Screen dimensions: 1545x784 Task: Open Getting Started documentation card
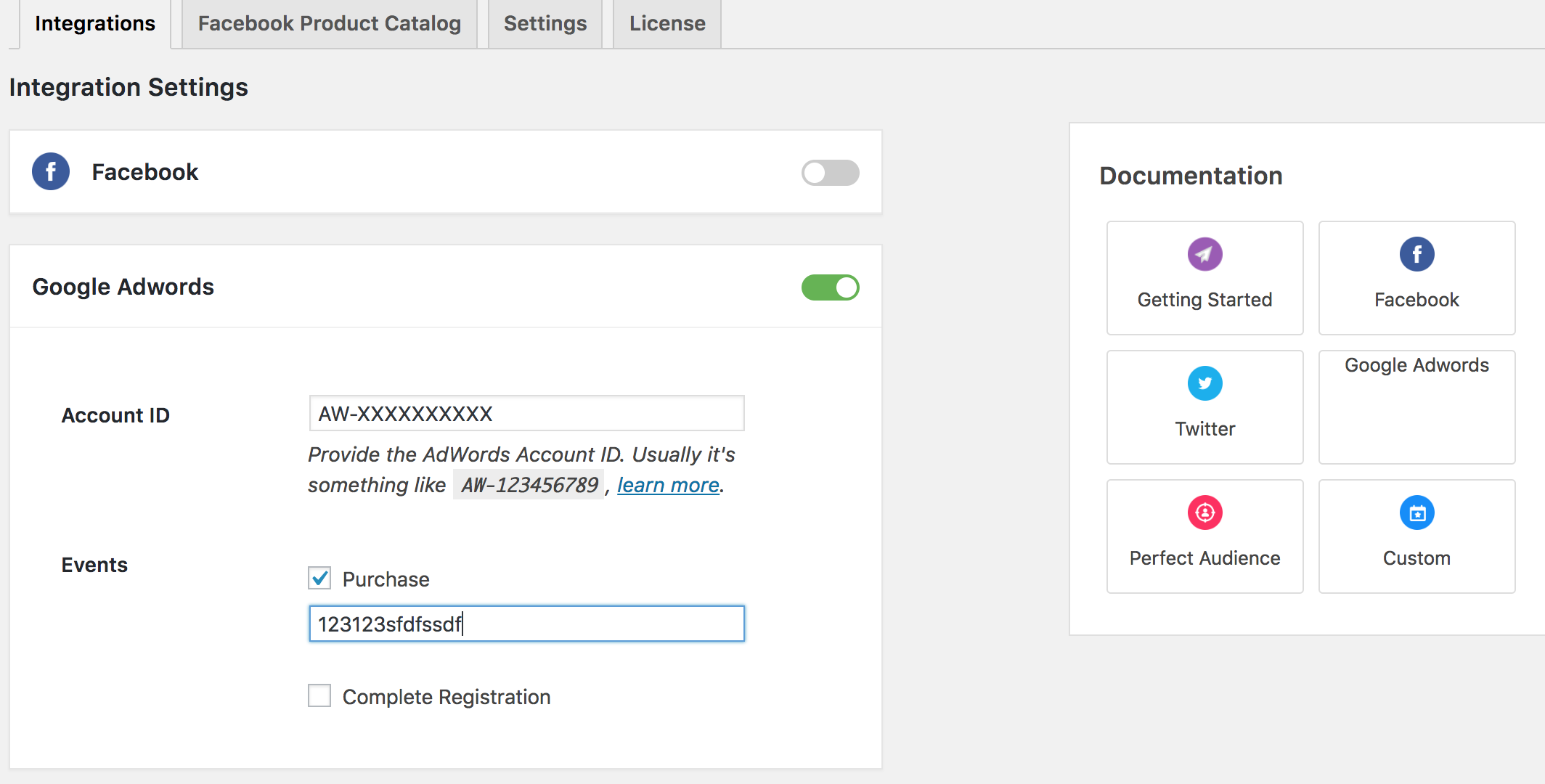coord(1204,278)
